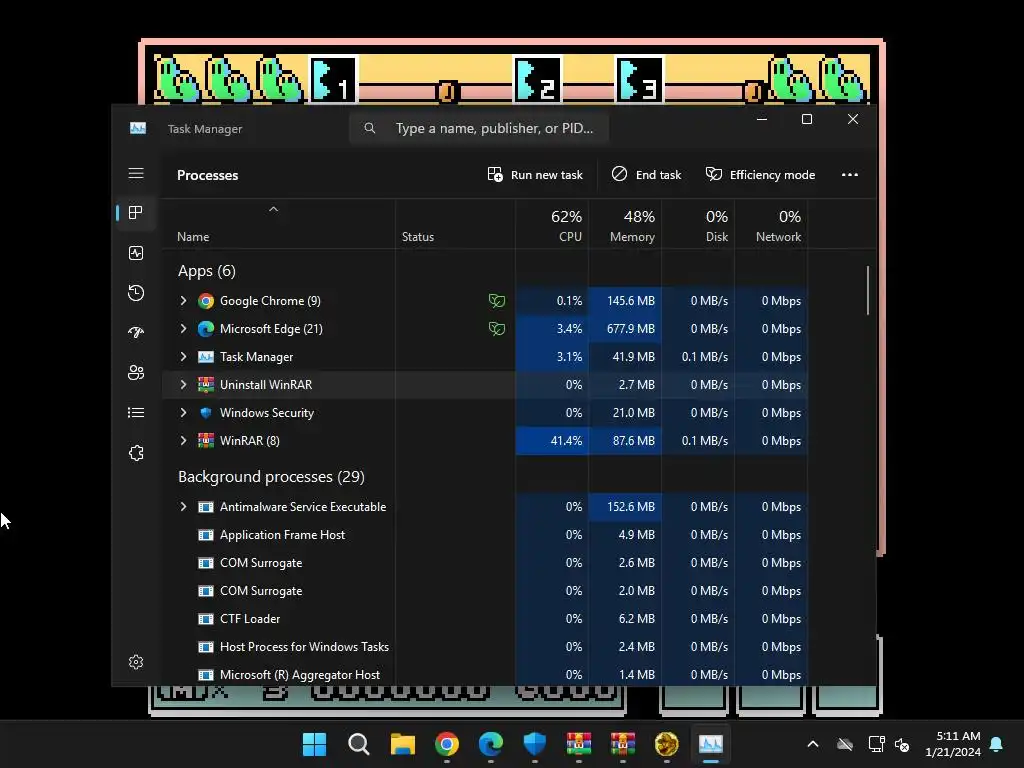Click the vertical scrollbar of process list
The image size is (1024, 768).
coord(868,290)
